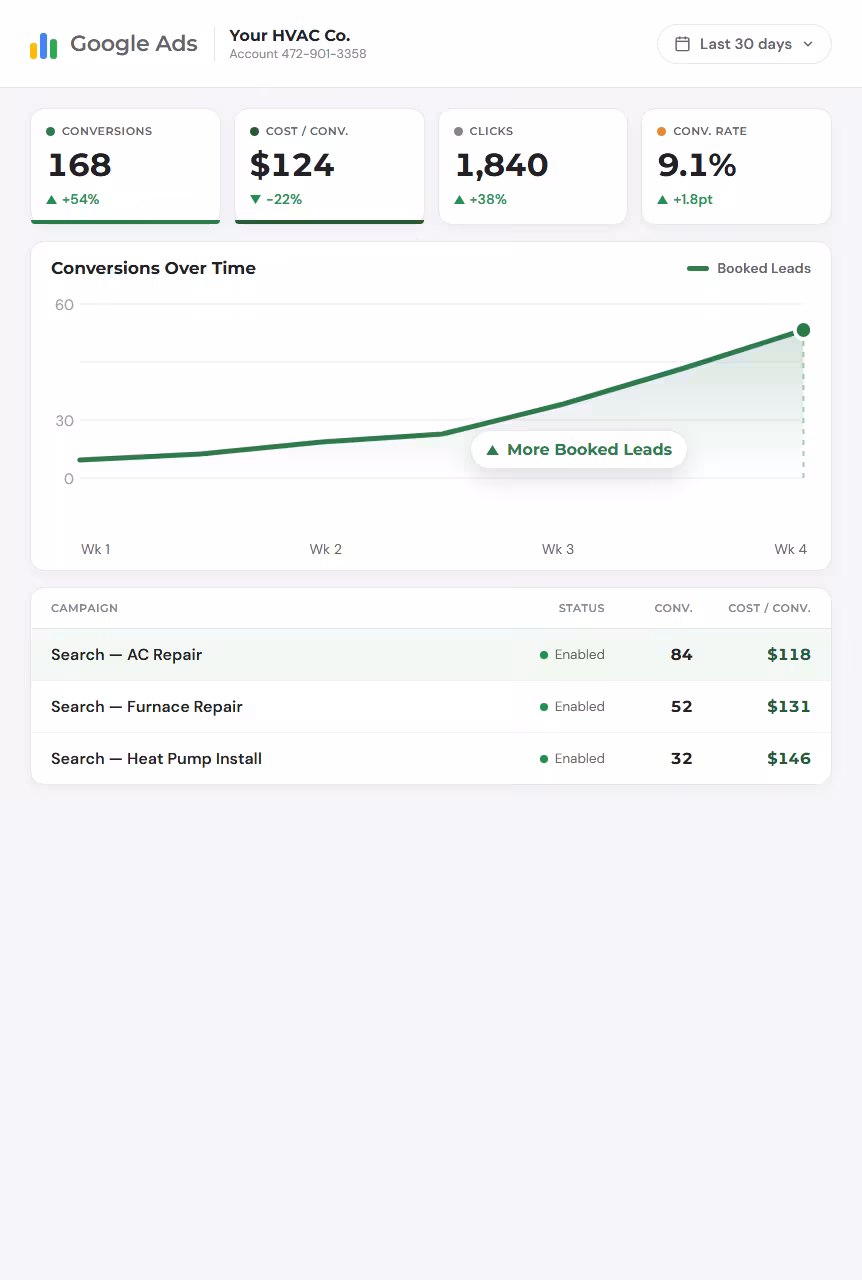Click the gray dot by Clicks label
862x1280 pixels.
pyautogui.click(x=458, y=131)
